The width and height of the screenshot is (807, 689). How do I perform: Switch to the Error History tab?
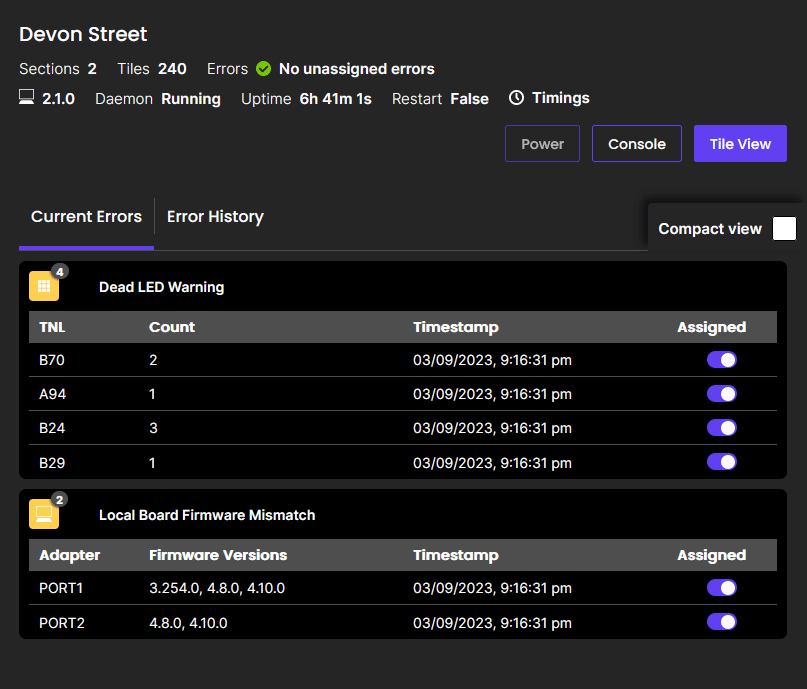pyautogui.click(x=215, y=217)
